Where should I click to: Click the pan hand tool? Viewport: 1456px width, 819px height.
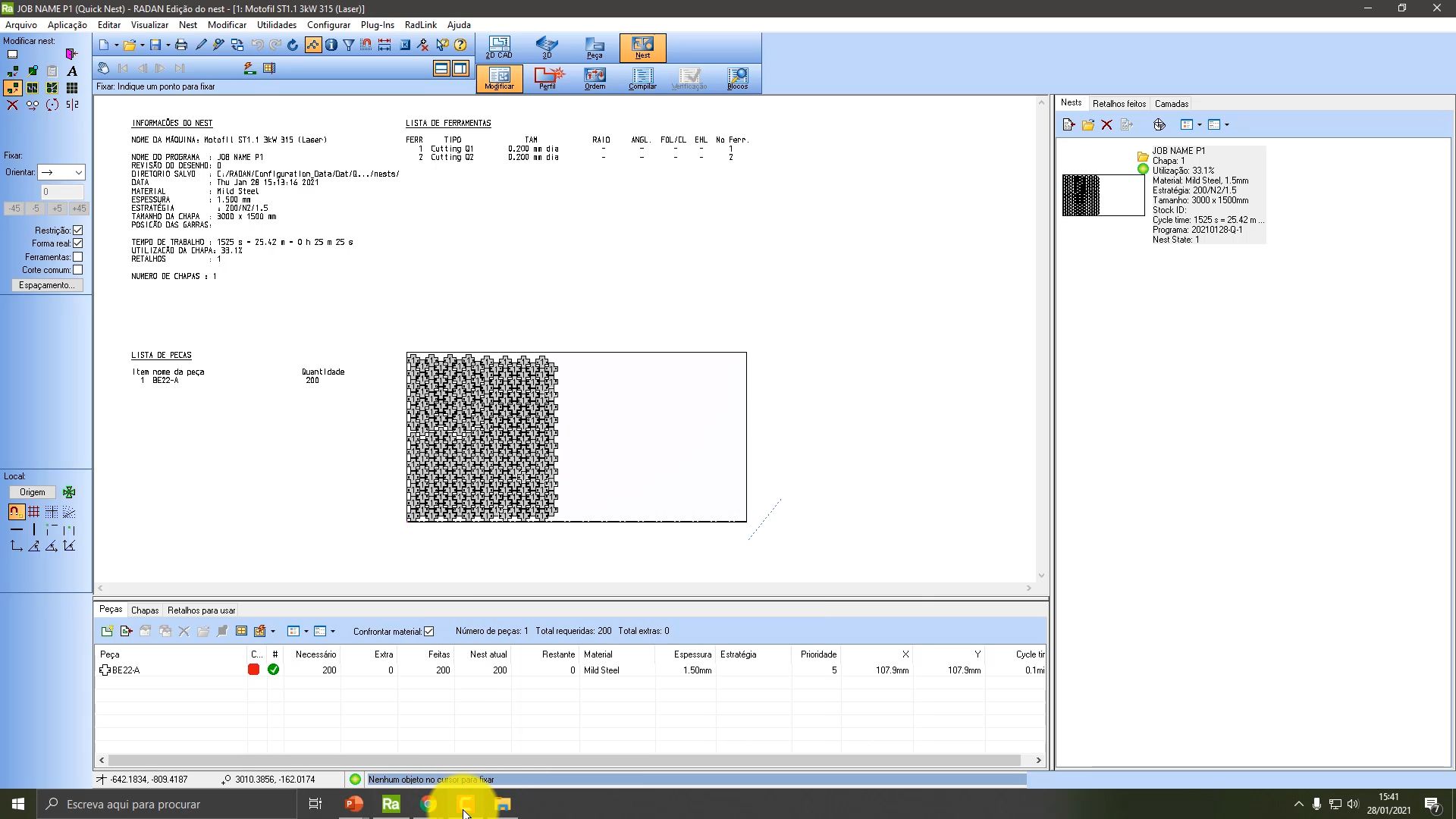[104, 68]
